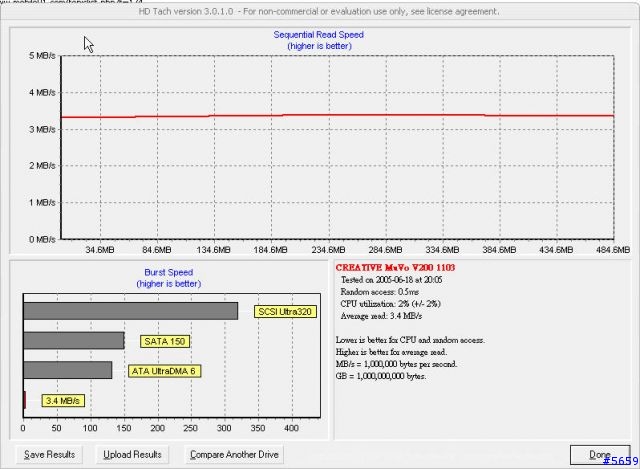Click the HD Tach version title bar text

[x=319, y=11]
